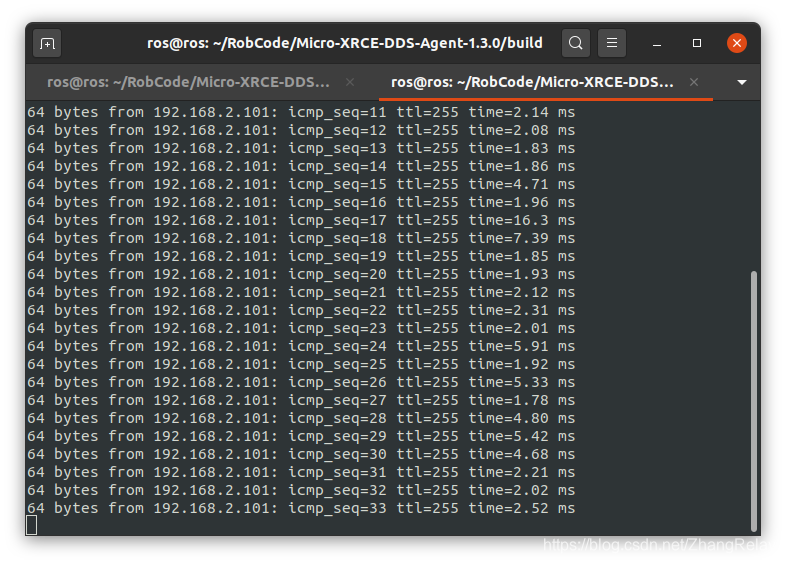Viewport: 786px width, 564px height.
Task: Open the hamburger menu
Action: point(612,43)
